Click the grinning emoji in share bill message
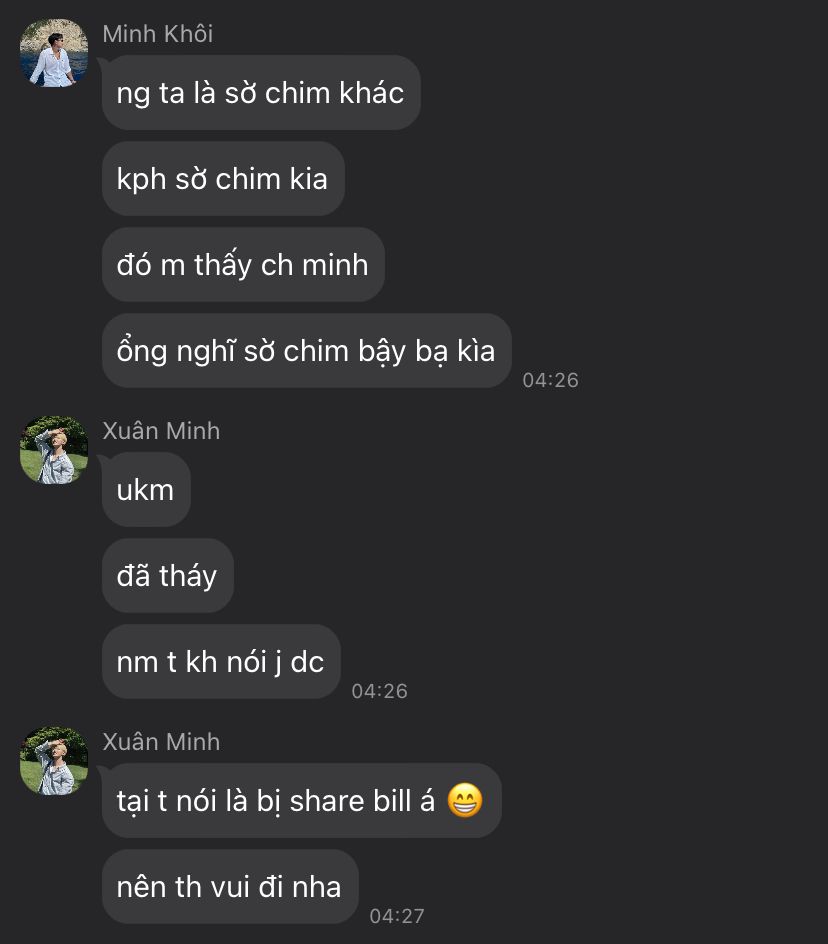 [465, 801]
